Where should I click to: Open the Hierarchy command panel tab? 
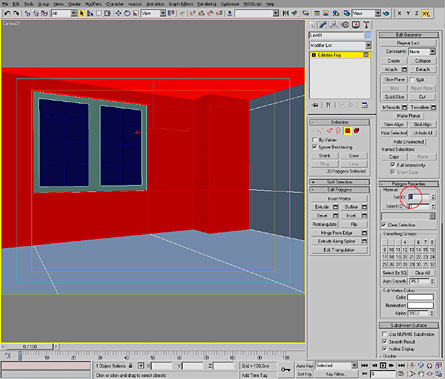(x=334, y=25)
